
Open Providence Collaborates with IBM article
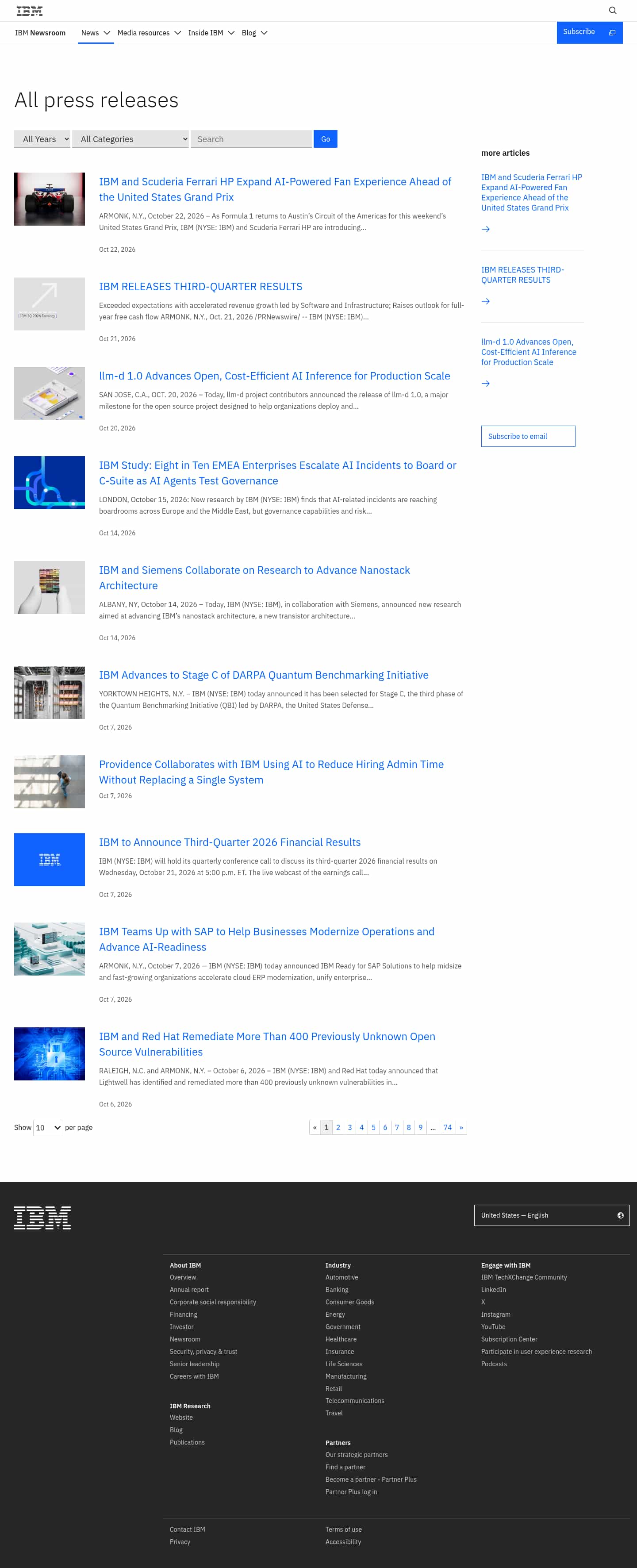point(271,772)
